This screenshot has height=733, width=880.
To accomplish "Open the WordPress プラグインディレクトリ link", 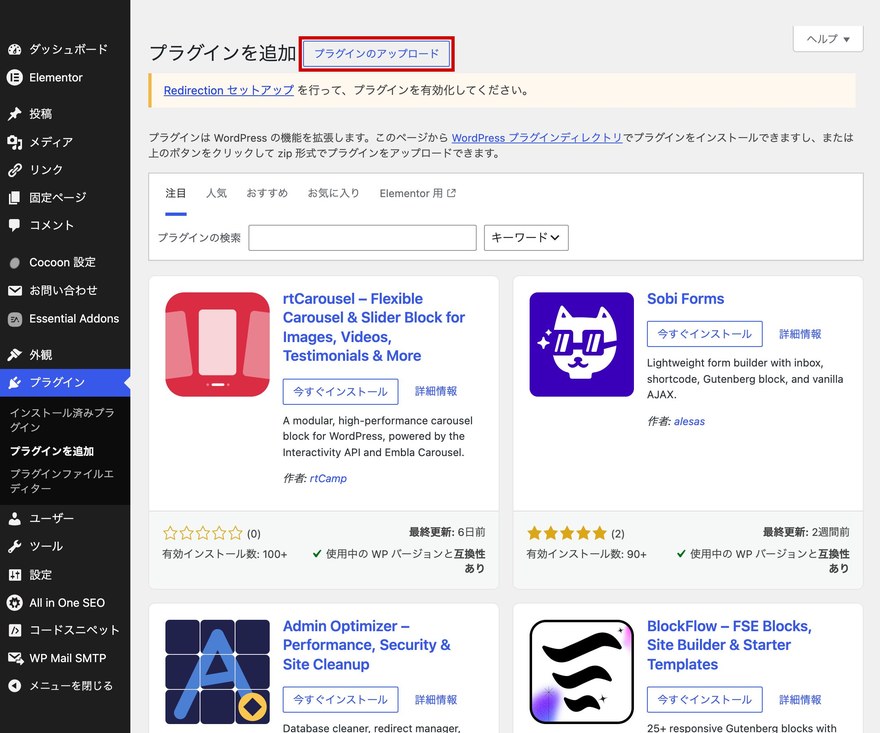I will pos(537,138).
